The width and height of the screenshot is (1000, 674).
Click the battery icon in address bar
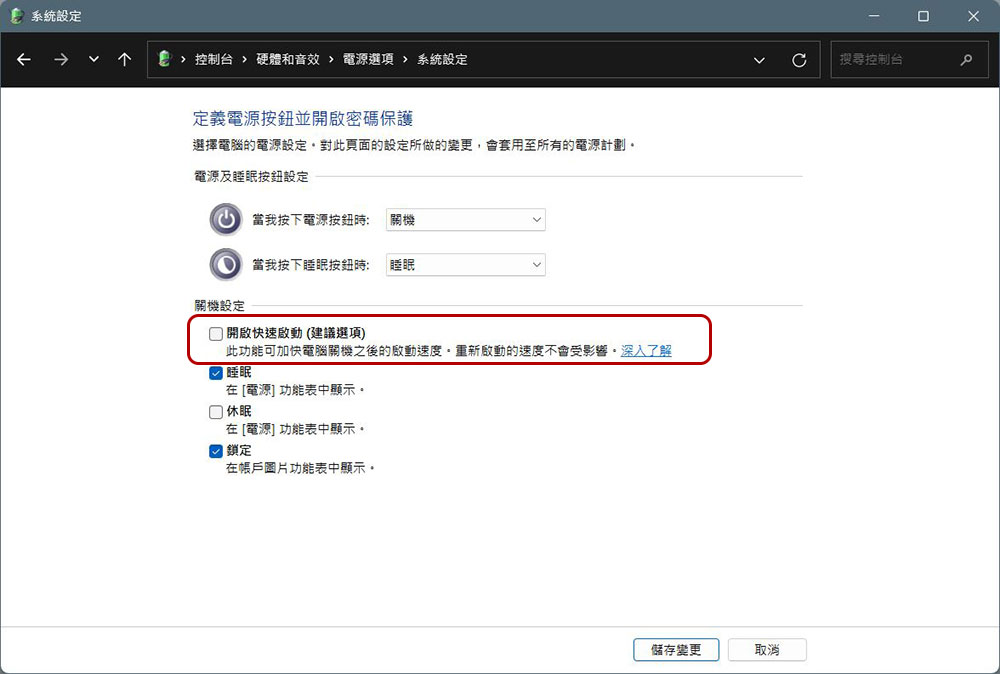(x=165, y=59)
